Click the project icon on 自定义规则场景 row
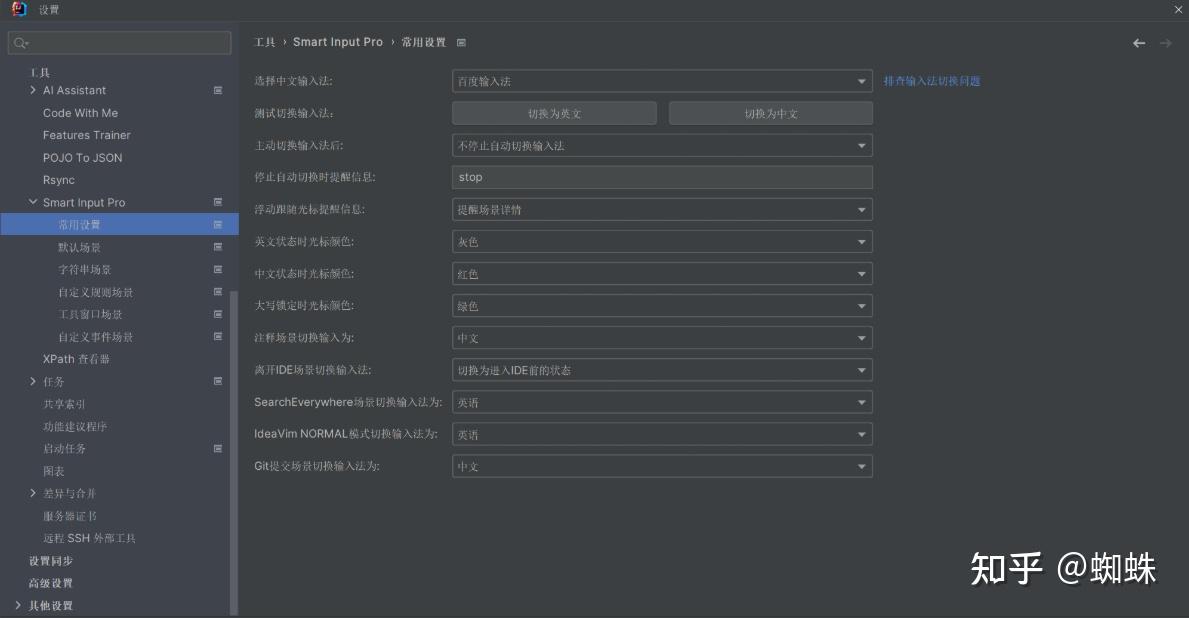This screenshot has width=1189, height=618. (x=218, y=291)
